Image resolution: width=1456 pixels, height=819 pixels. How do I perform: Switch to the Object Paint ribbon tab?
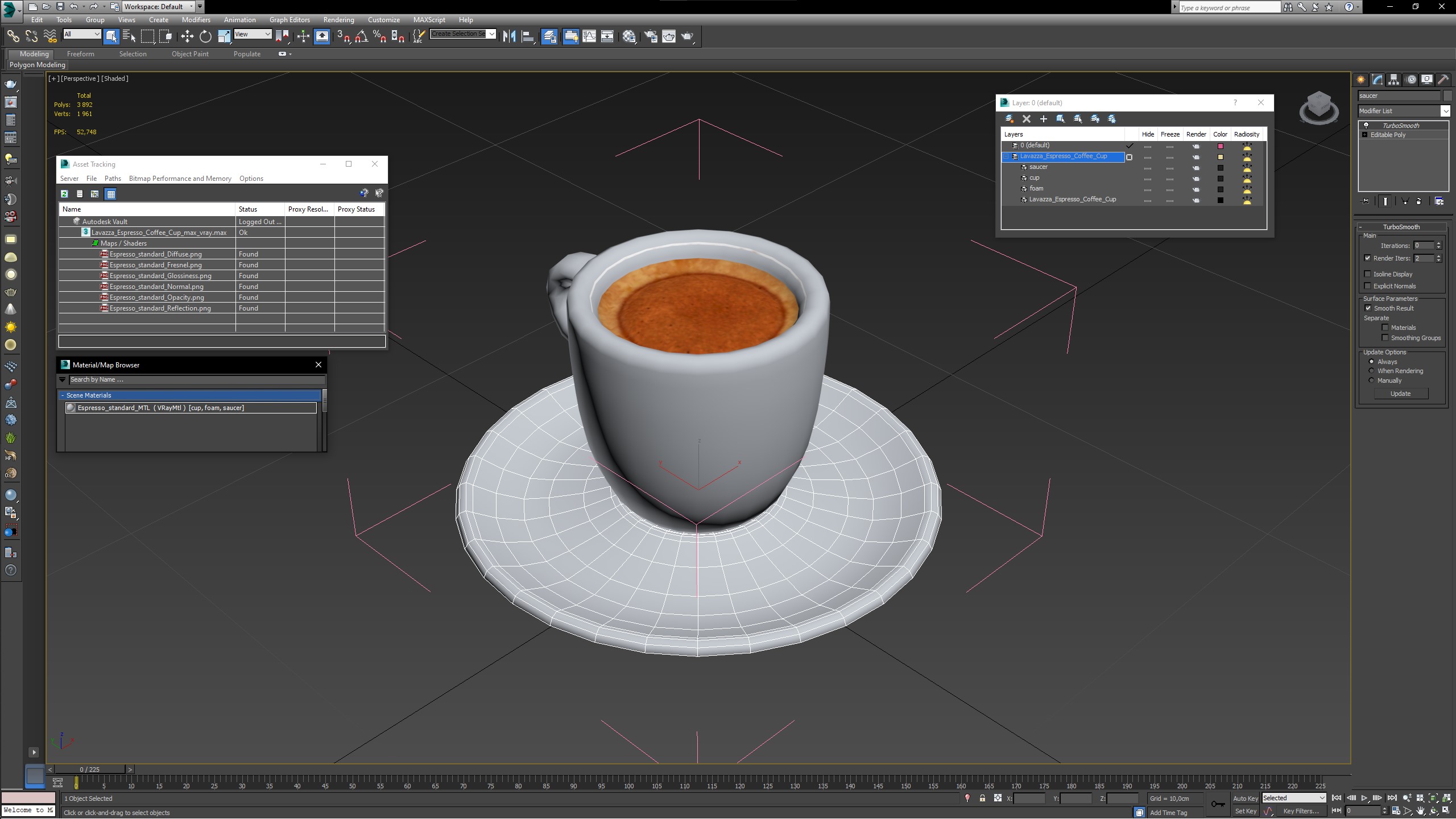[190, 54]
